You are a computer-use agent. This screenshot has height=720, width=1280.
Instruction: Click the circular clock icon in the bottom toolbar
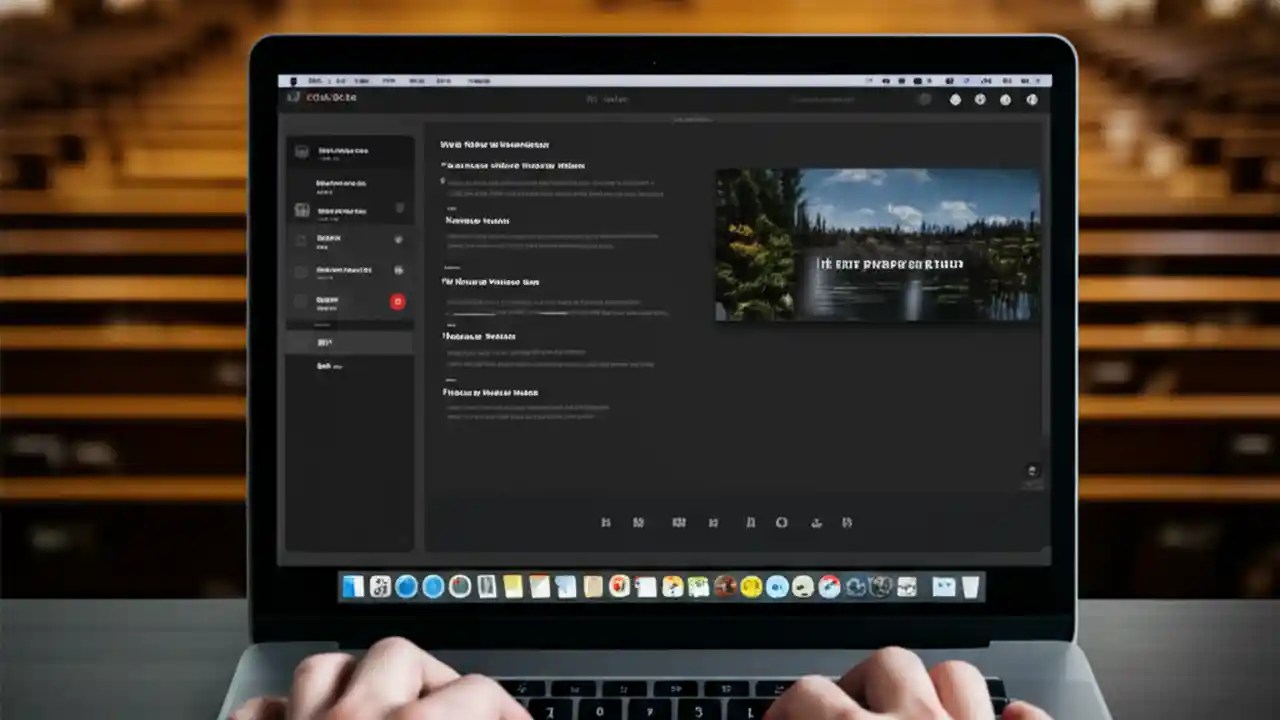(782, 522)
